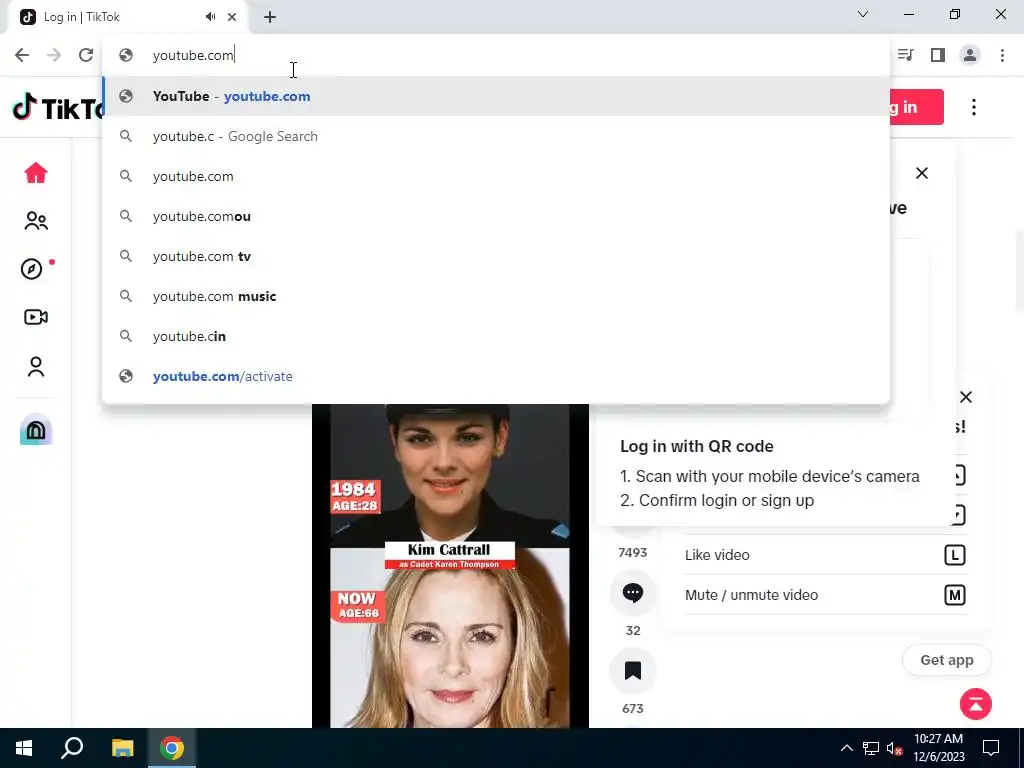
Task: Click the Like video shortcut row
Action: 825,555
